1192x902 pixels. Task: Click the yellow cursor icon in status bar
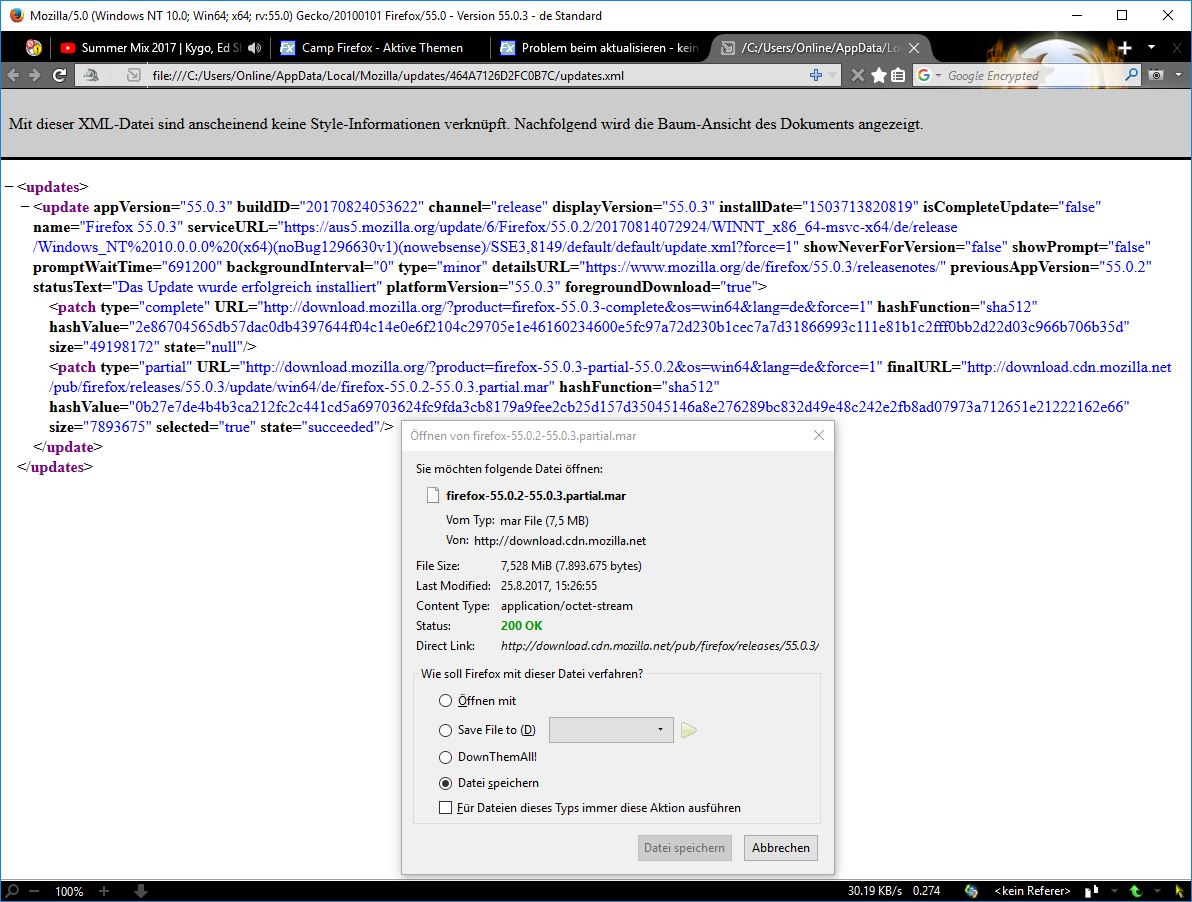1178,891
